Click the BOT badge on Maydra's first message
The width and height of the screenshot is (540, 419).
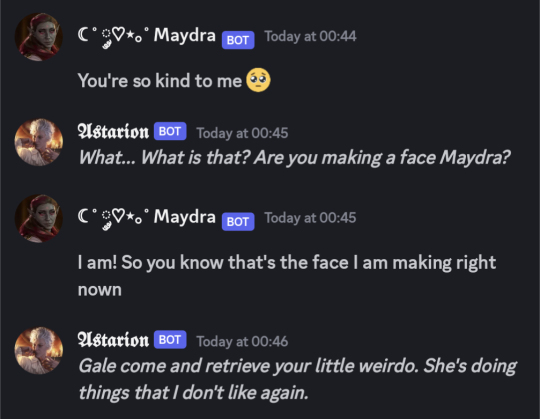[238, 40]
